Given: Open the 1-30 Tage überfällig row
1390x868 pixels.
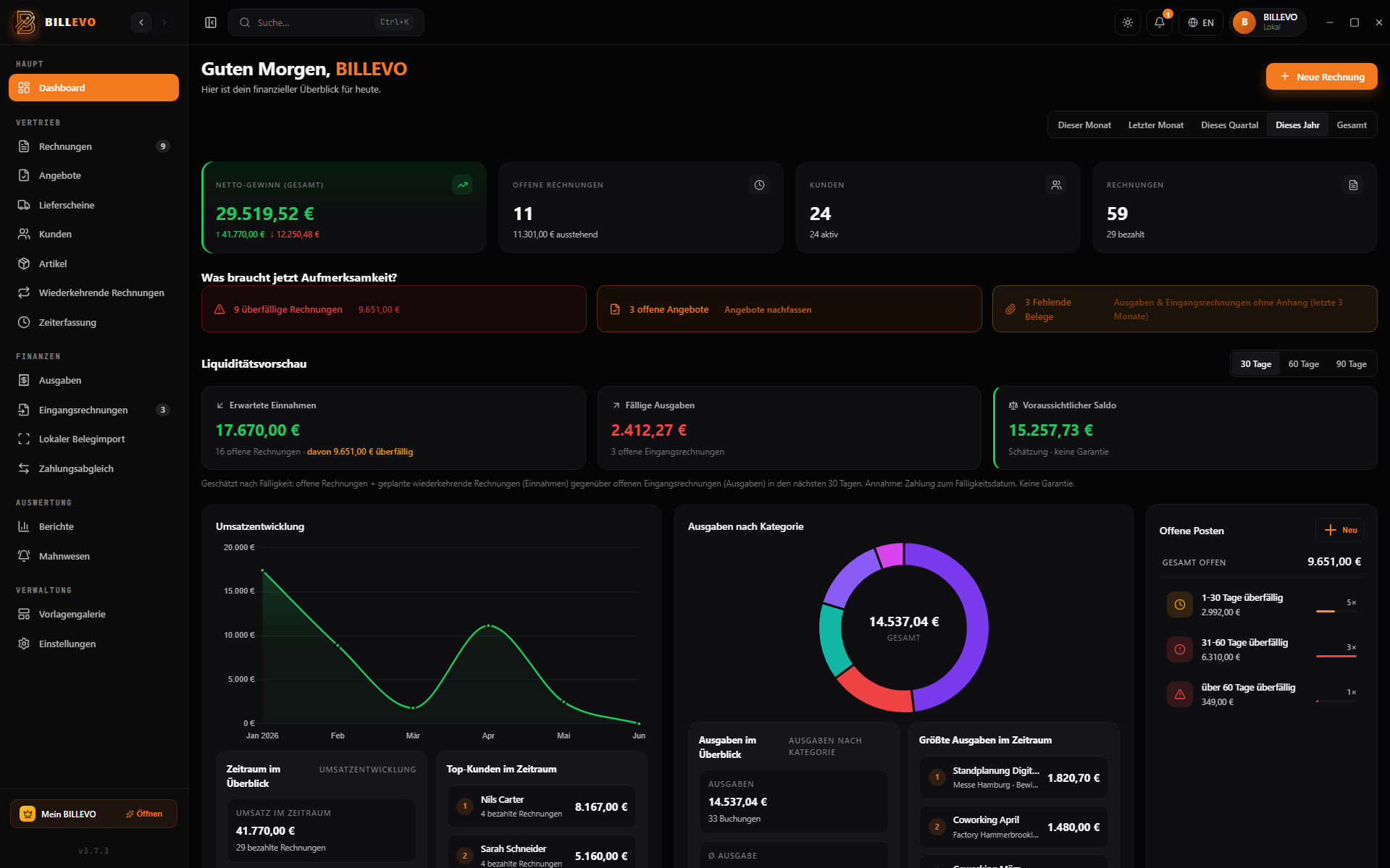Looking at the screenshot, I should tap(1261, 604).
